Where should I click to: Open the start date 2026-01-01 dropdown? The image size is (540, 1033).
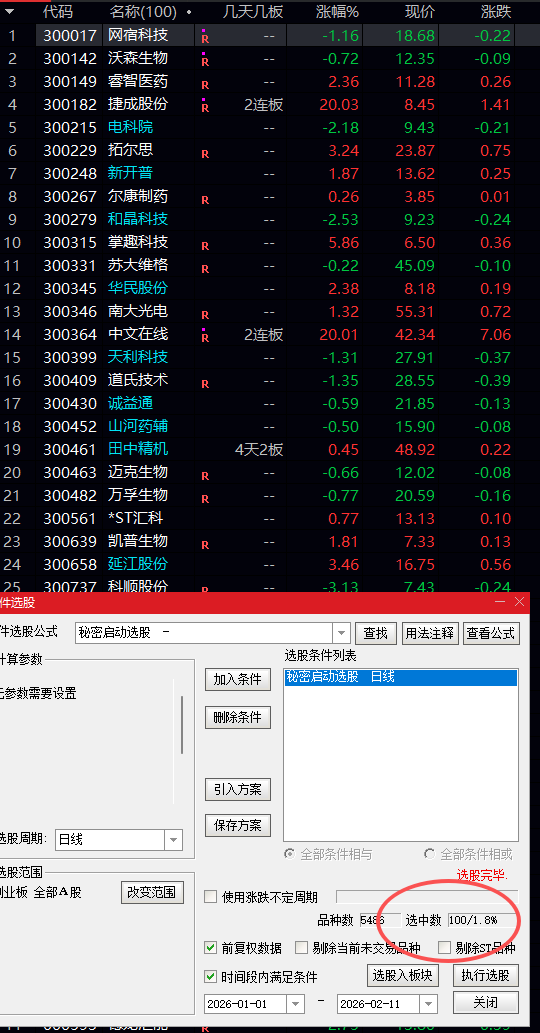tap(296, 1004)
